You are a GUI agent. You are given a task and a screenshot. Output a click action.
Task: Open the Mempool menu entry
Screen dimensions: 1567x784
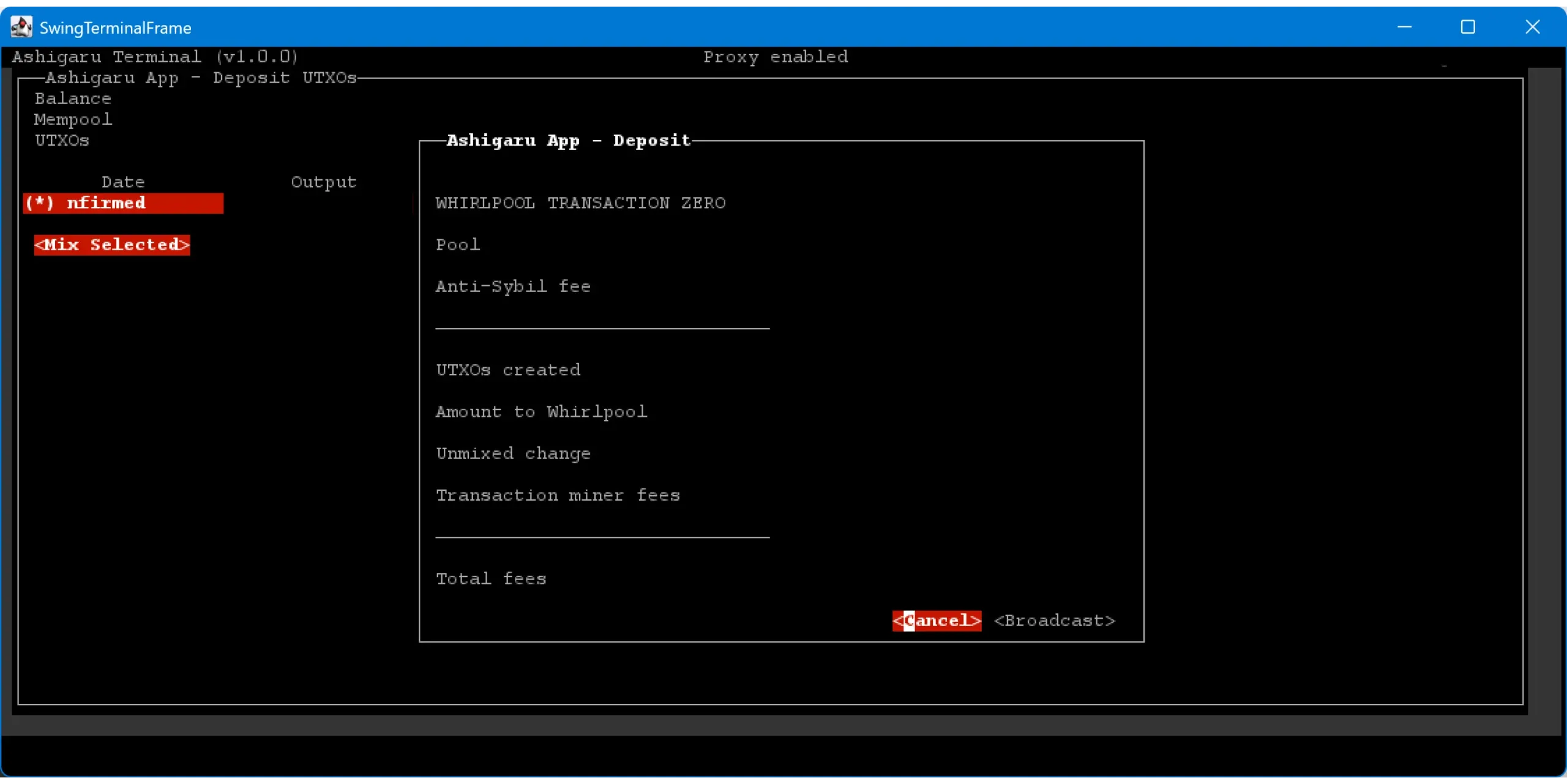[x=73, y=119]
